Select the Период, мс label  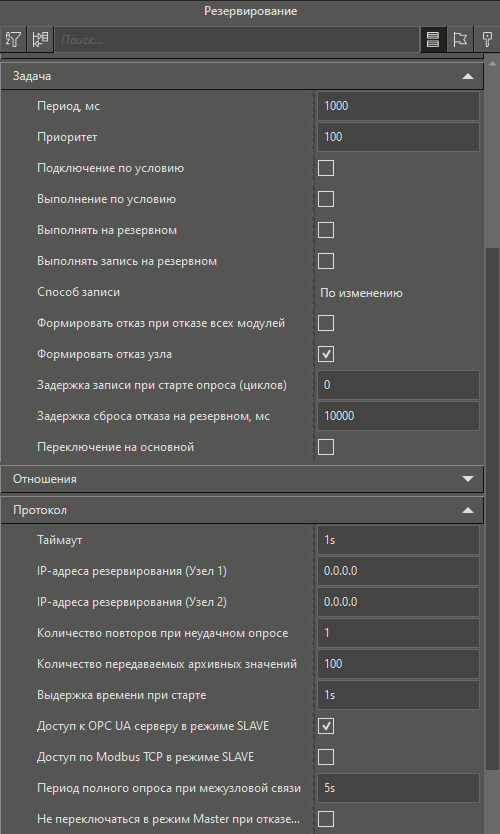(x=68, y=106)
